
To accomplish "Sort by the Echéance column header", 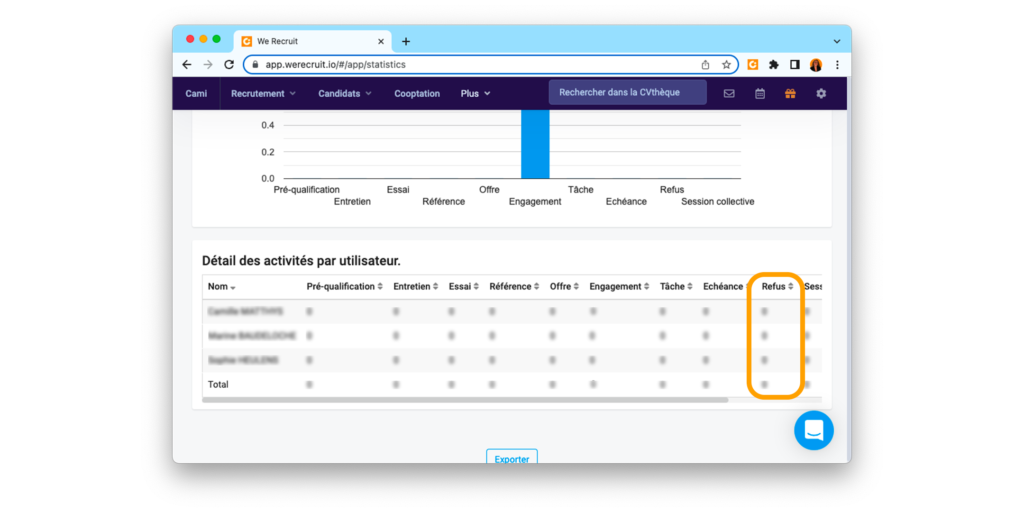I will tap(725, 287).
